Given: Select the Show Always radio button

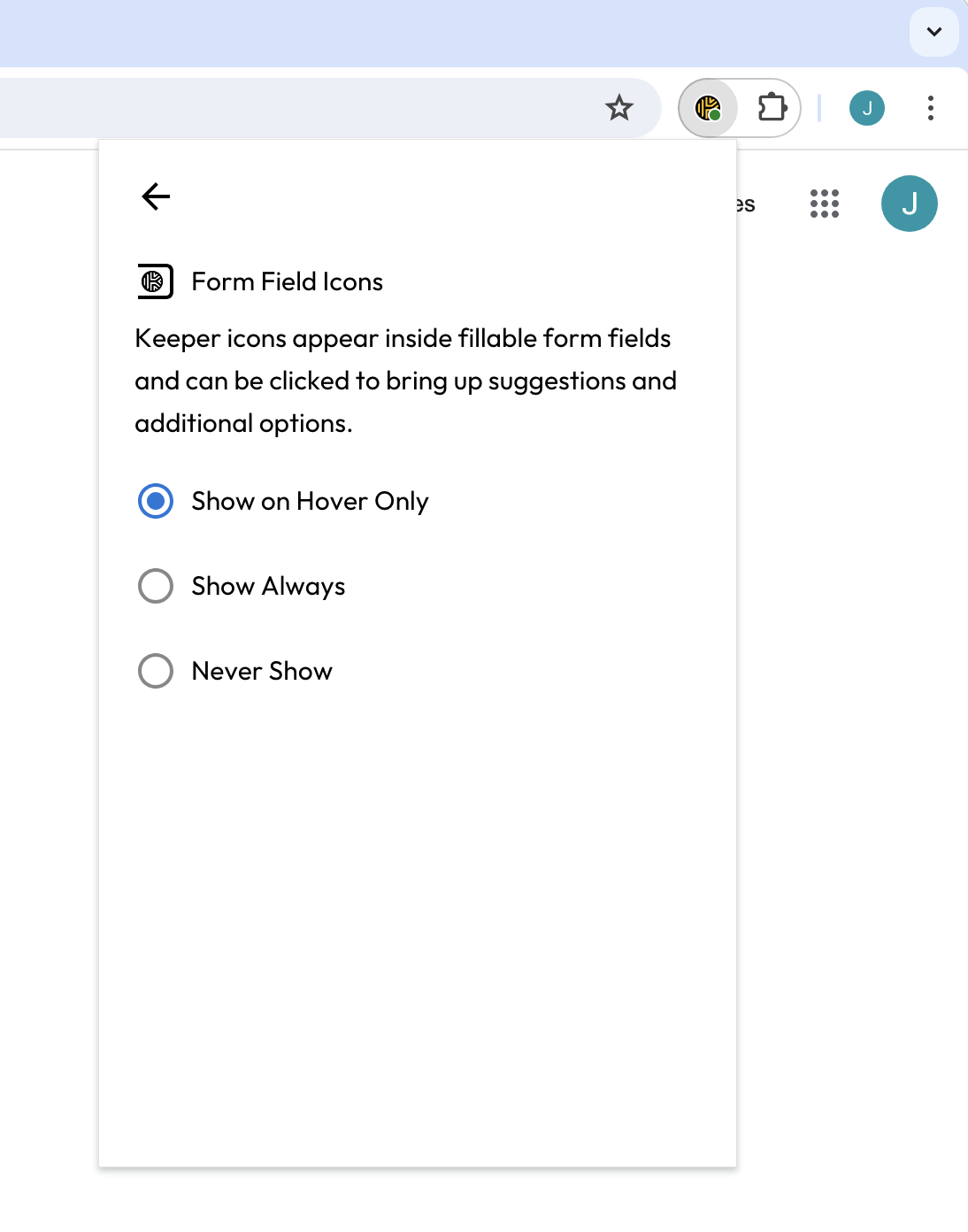Looking at the screenshot, I should pos(156,586).
